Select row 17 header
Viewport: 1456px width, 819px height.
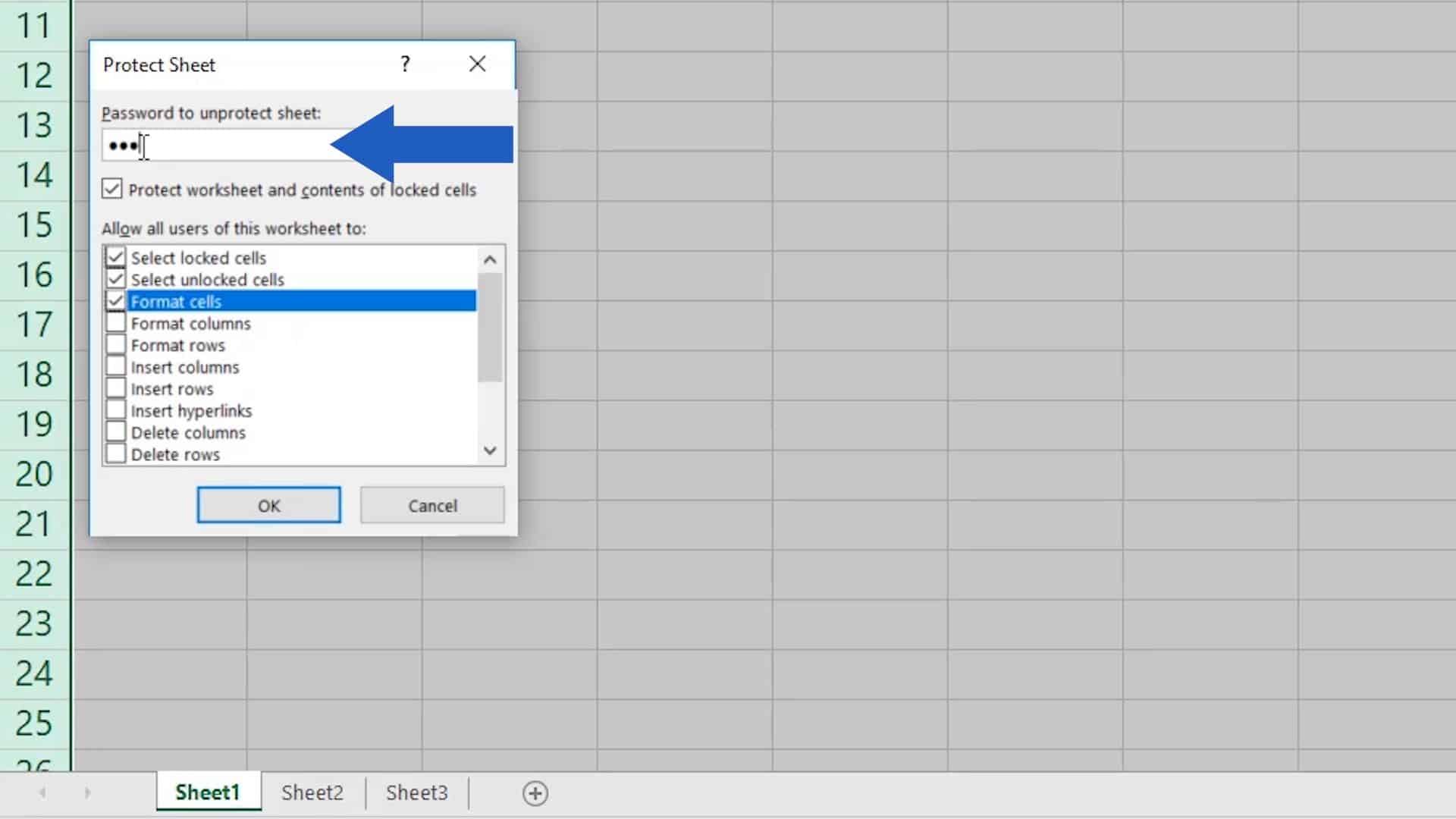pos(35,325)
